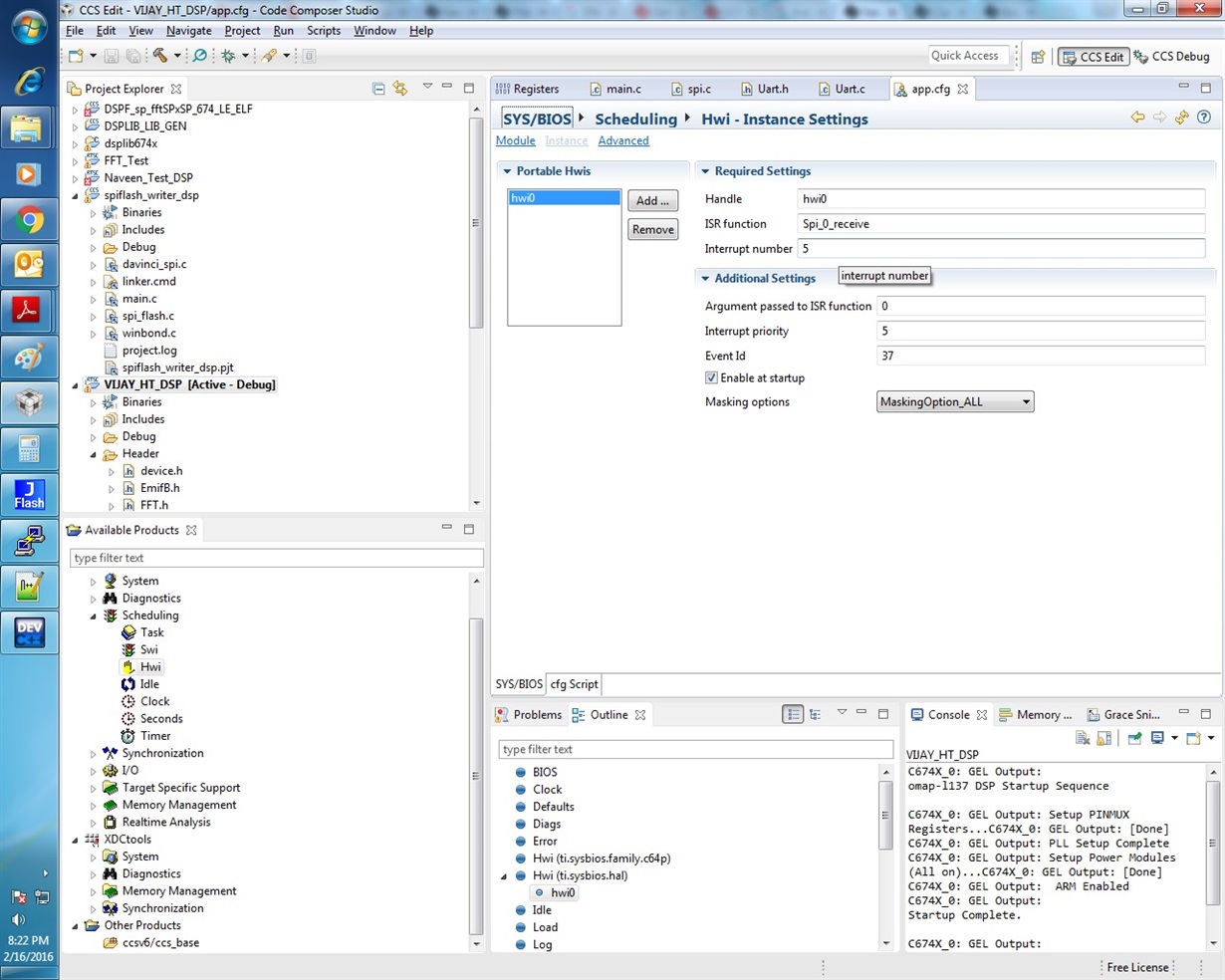1225x980 pixels.
Task: Collapse the Header folder in Project Explorer
Action: coord(94,455)
